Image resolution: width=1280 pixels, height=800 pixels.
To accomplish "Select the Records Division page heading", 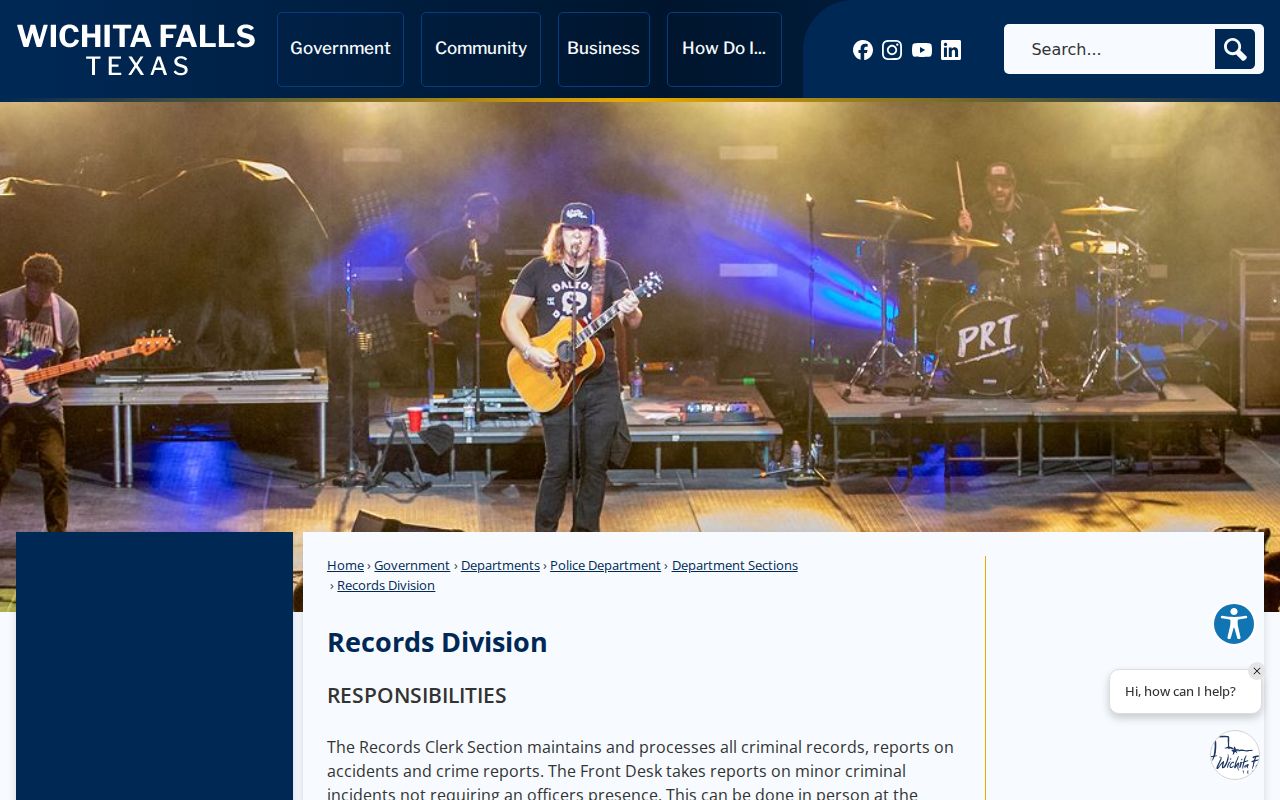I will tap(437, 642).
